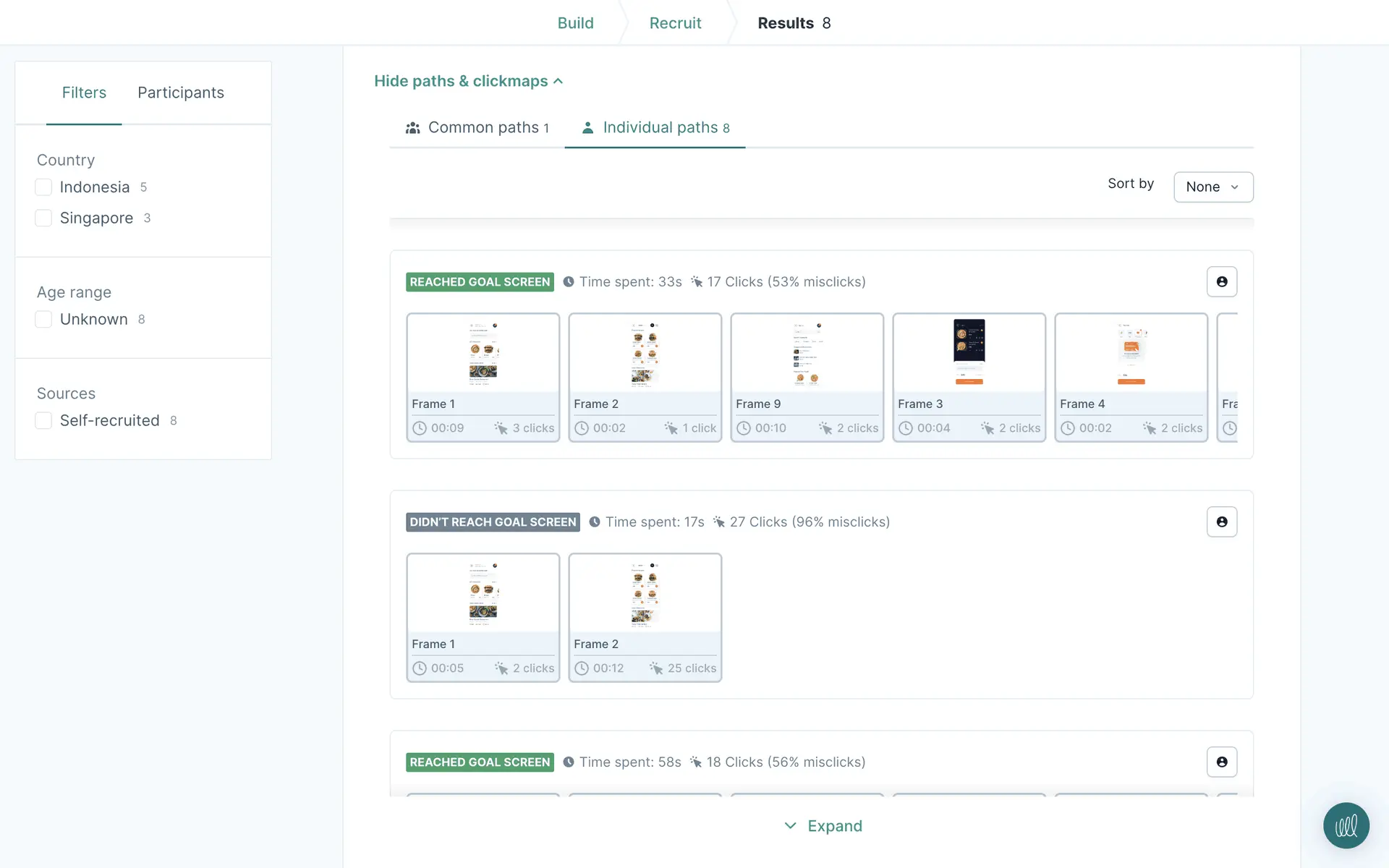Image resolution: width=1389 pixels, height=868 pixels.
Task: Tick the Unknown age range checkbox
Action: [43, 319]
